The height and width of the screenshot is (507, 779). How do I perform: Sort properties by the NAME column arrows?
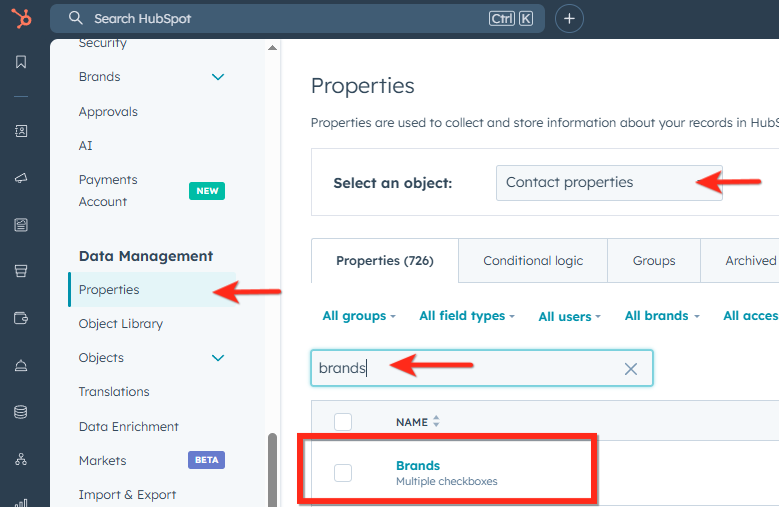[436, 422]
